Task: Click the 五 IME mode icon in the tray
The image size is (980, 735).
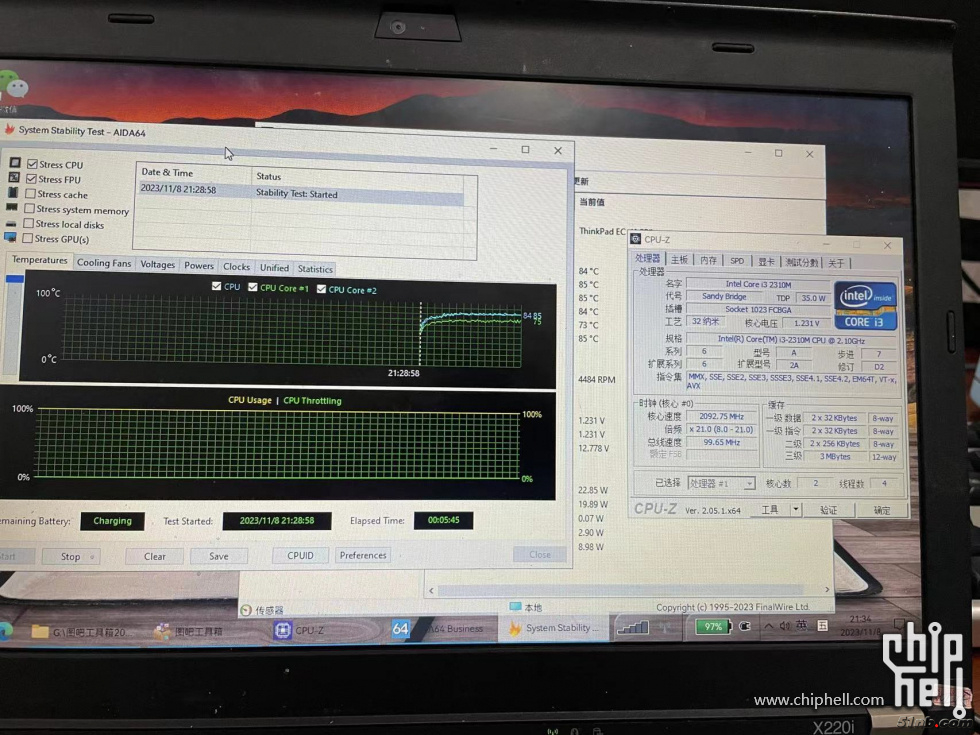Action: pyautogui.click(x=822, y=625)
